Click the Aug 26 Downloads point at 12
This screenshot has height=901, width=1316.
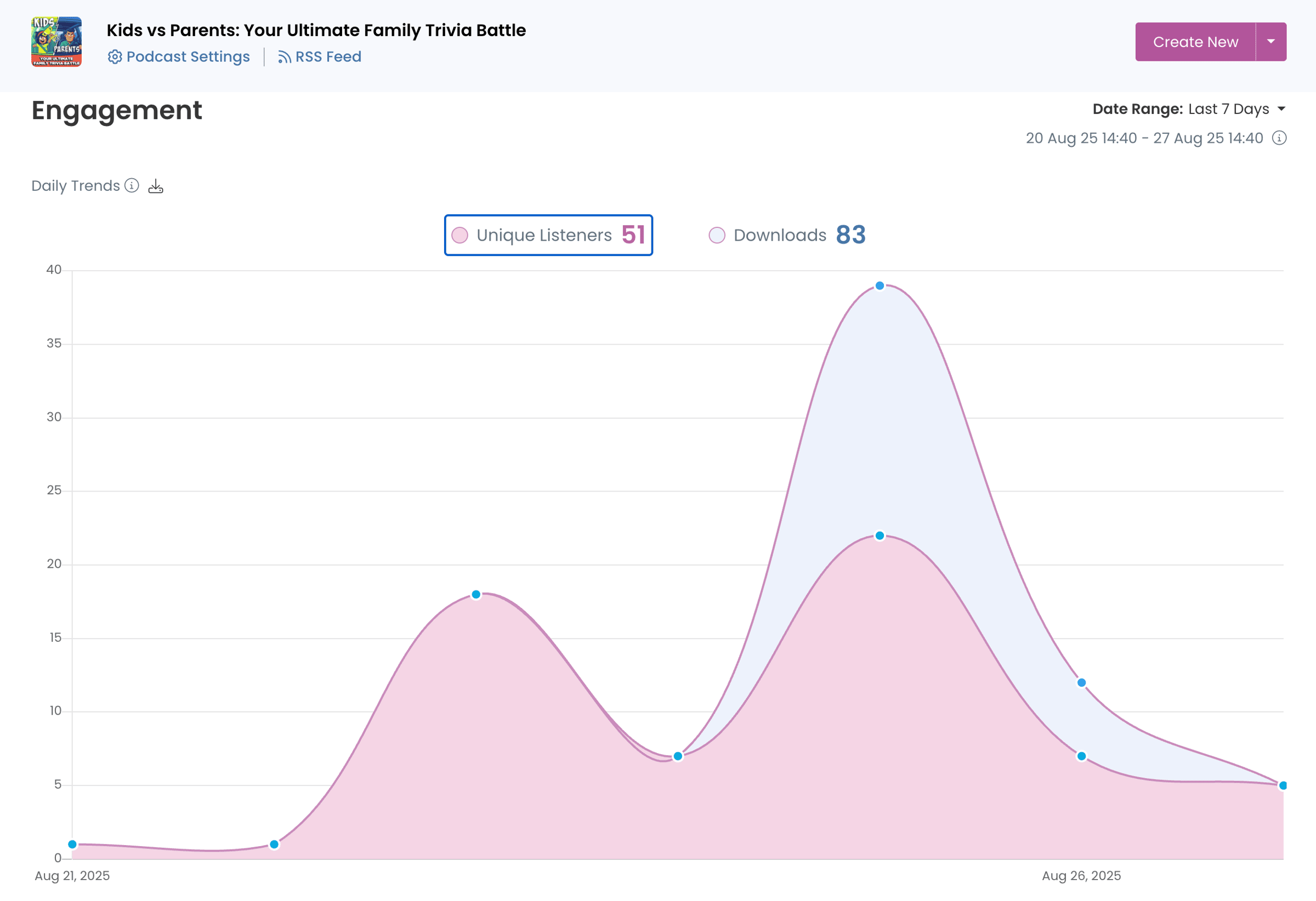pyautogui.click(x=1081, y=683)
